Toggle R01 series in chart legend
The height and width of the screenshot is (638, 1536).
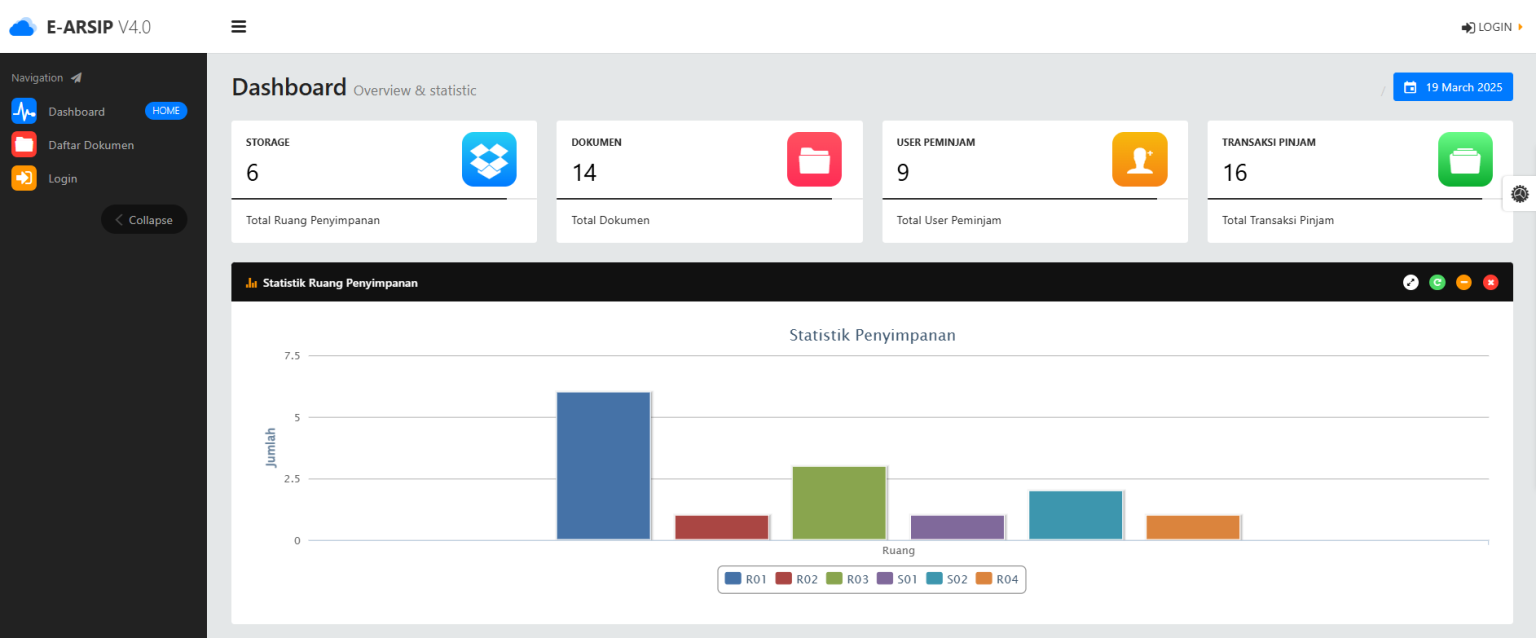click(746, 579)
